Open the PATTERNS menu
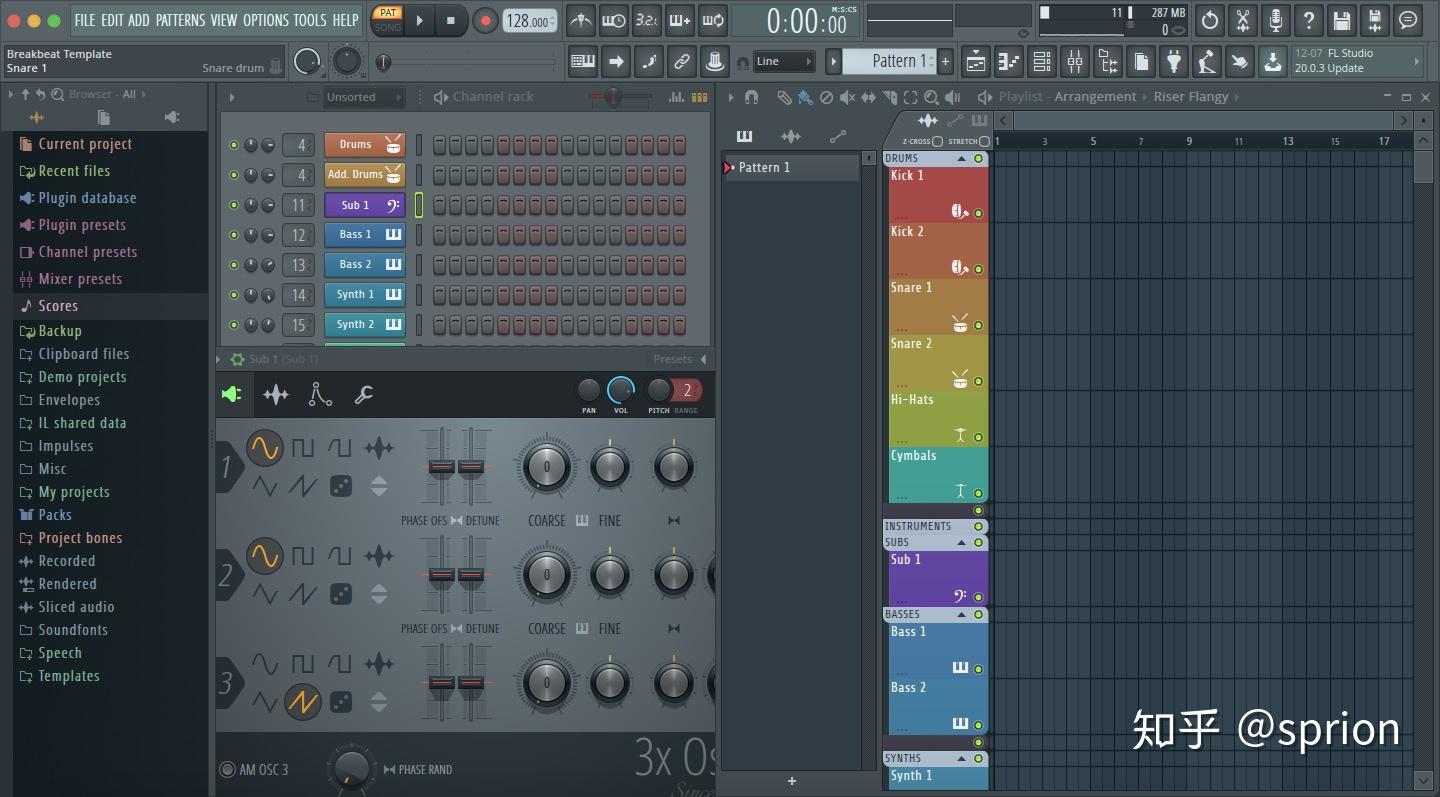The image size is (1440, 797). click(x=180, y=20)
